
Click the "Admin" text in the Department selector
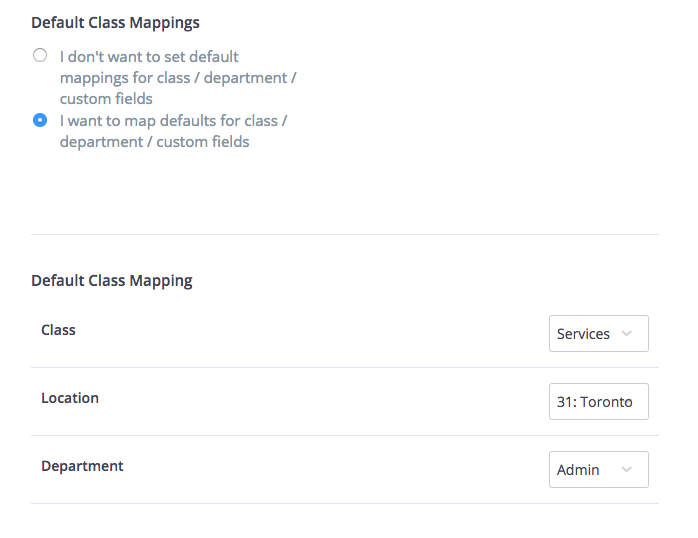click(578, 470)
